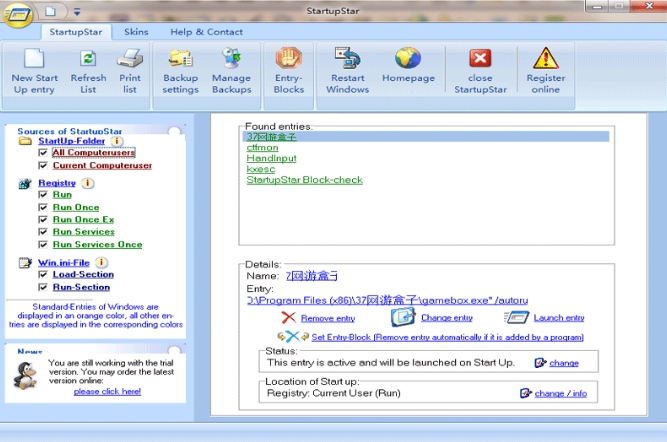
Task: Toggle the Run-Section checkbox
Action: (43, 287)
